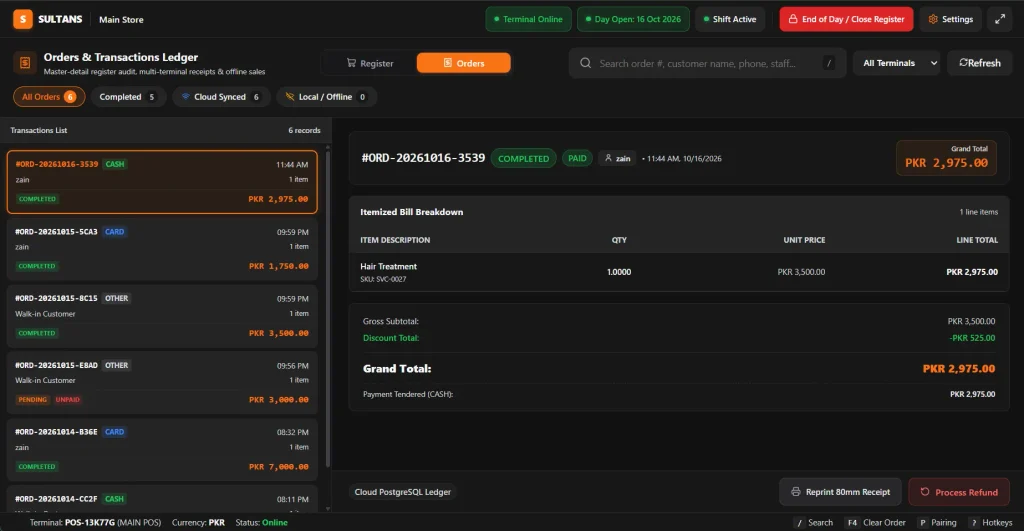This screenshot has height=531, width=1024.
Task: Click Currency: PKR in status bar
Action: [x=199, y=523]
